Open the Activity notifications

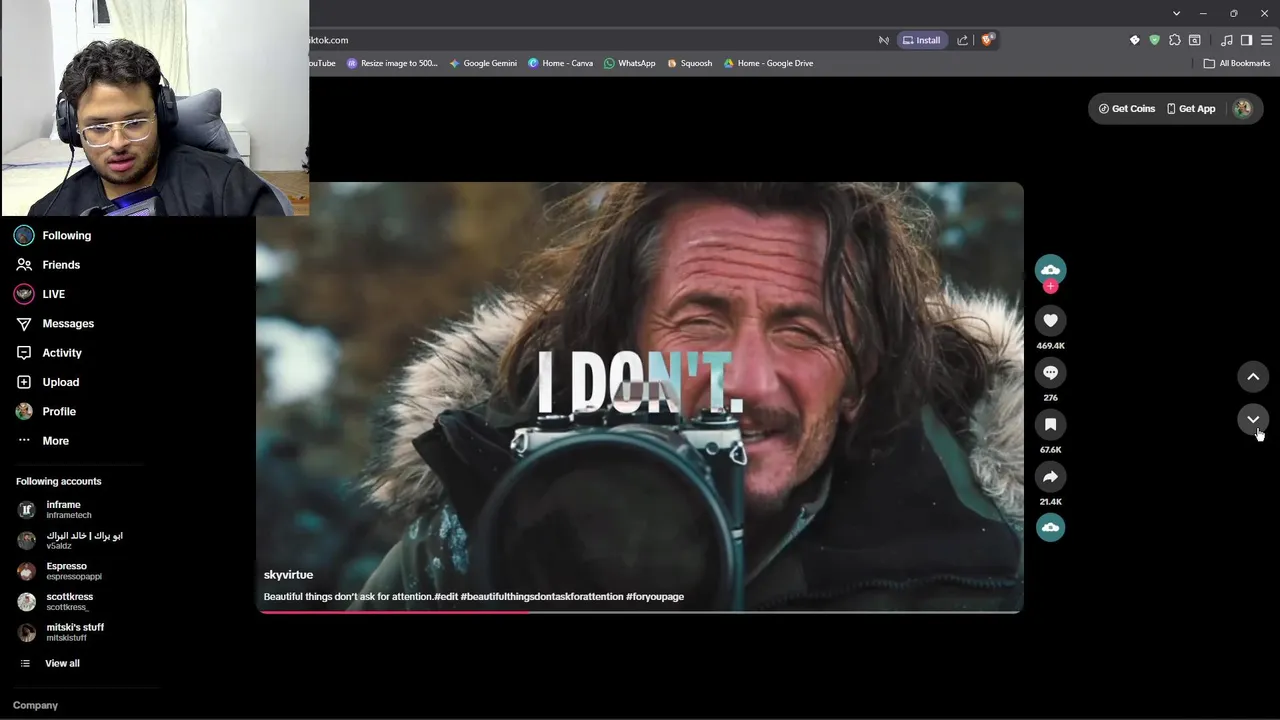pos(48,352)
